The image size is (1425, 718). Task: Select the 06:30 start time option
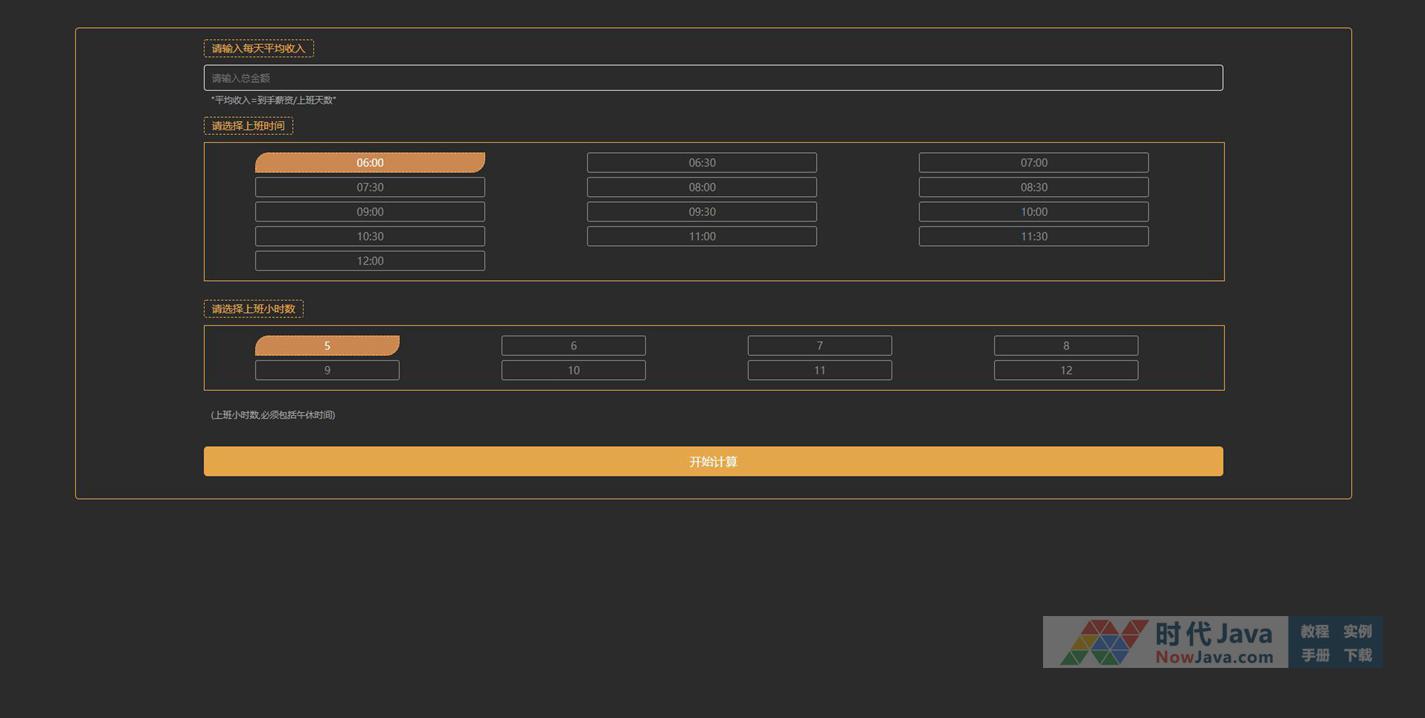click(702, 163)
